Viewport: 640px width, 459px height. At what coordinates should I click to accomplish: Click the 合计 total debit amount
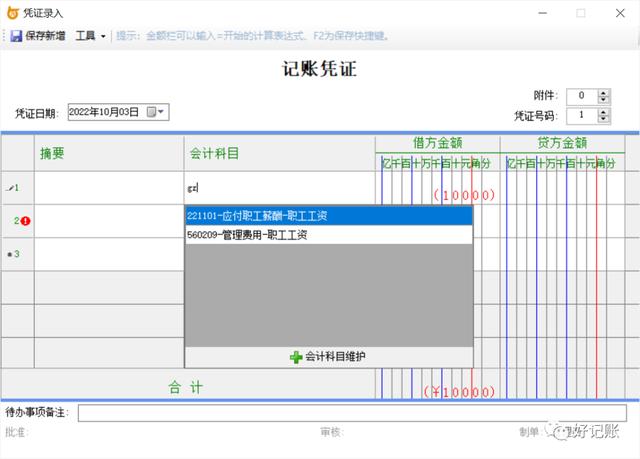[459, 392]
